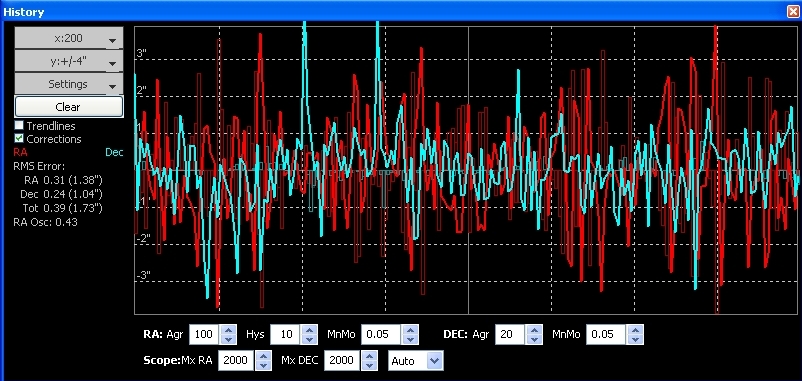This screenshot has height=381, width=802.
Task: Disable the Corrections checkbox
Action: 19,139
